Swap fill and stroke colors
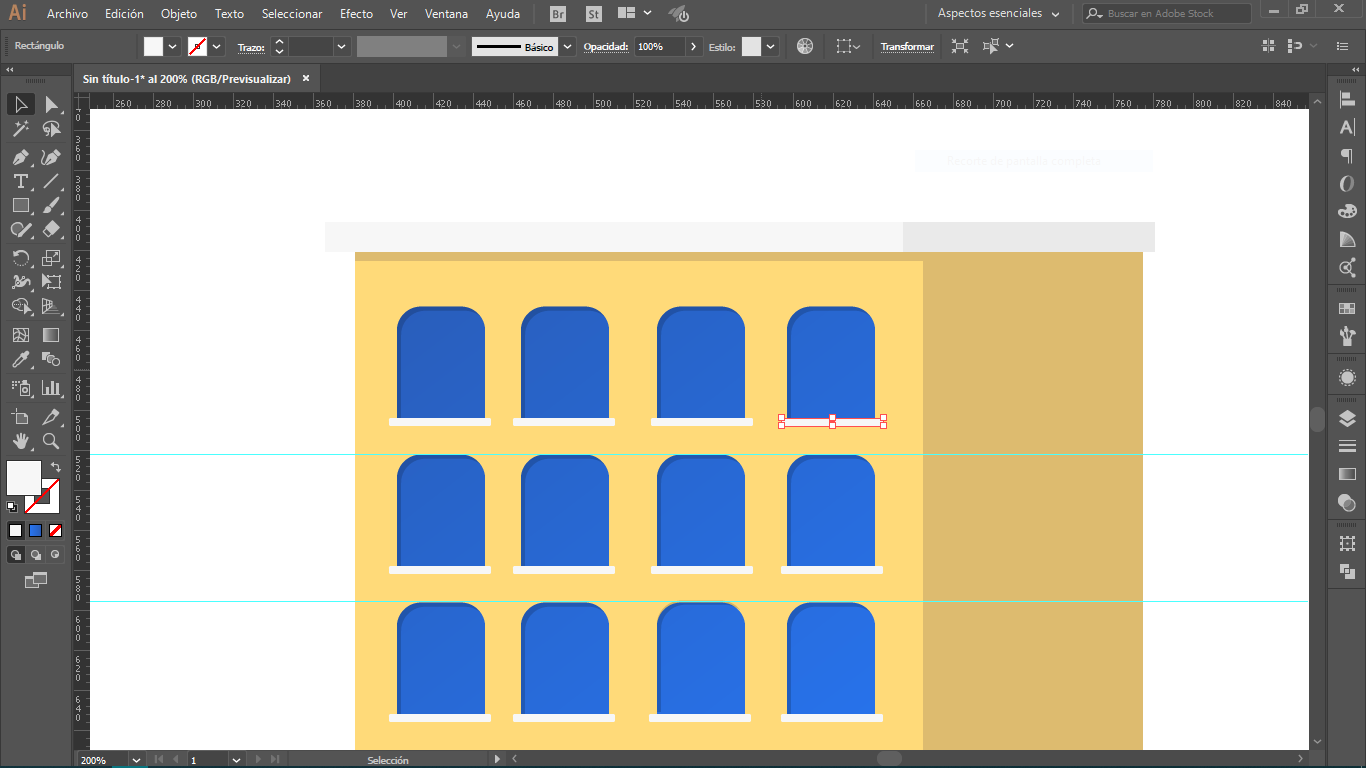The height and width of the screenshot is (768, 1366). tap(55, 467)
